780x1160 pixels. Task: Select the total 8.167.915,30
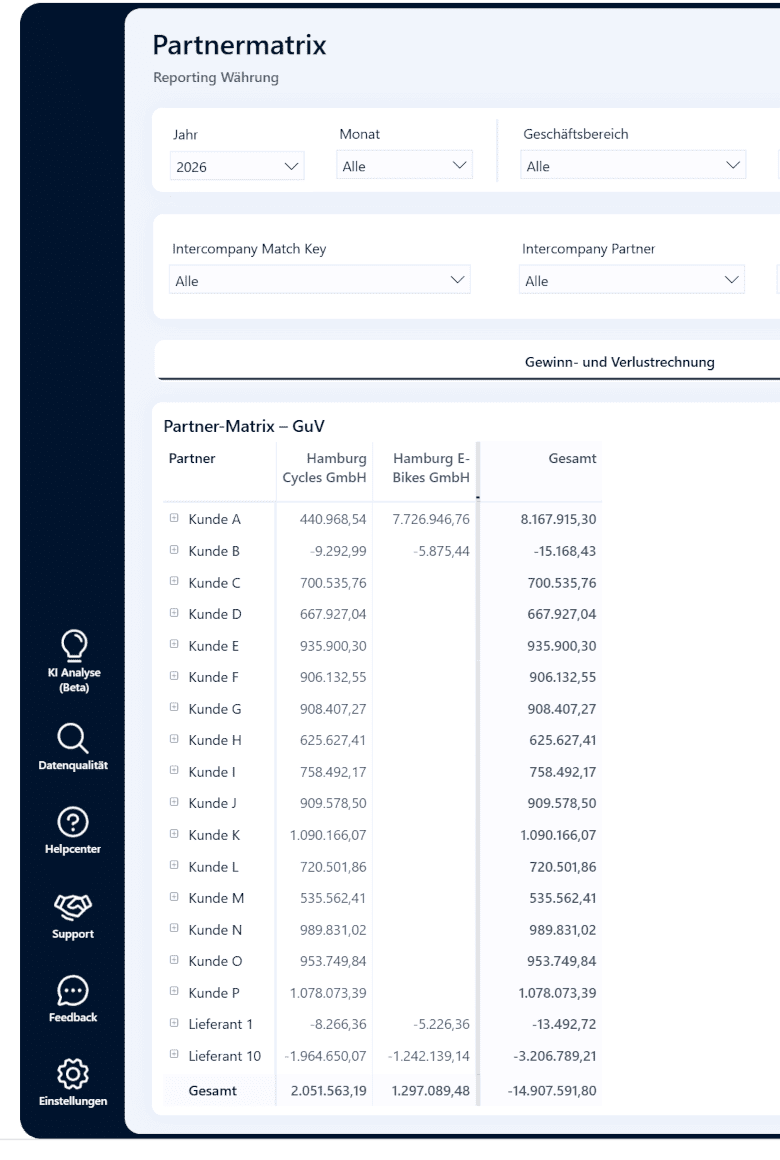pos(558,519)
